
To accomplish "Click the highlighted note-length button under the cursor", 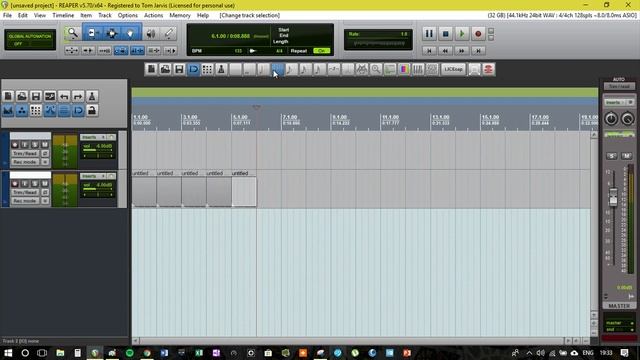I will [x=278, y=69].
